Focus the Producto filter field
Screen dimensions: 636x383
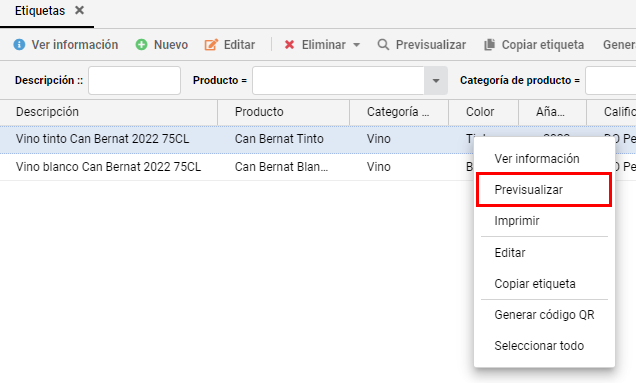coord(338,81)
